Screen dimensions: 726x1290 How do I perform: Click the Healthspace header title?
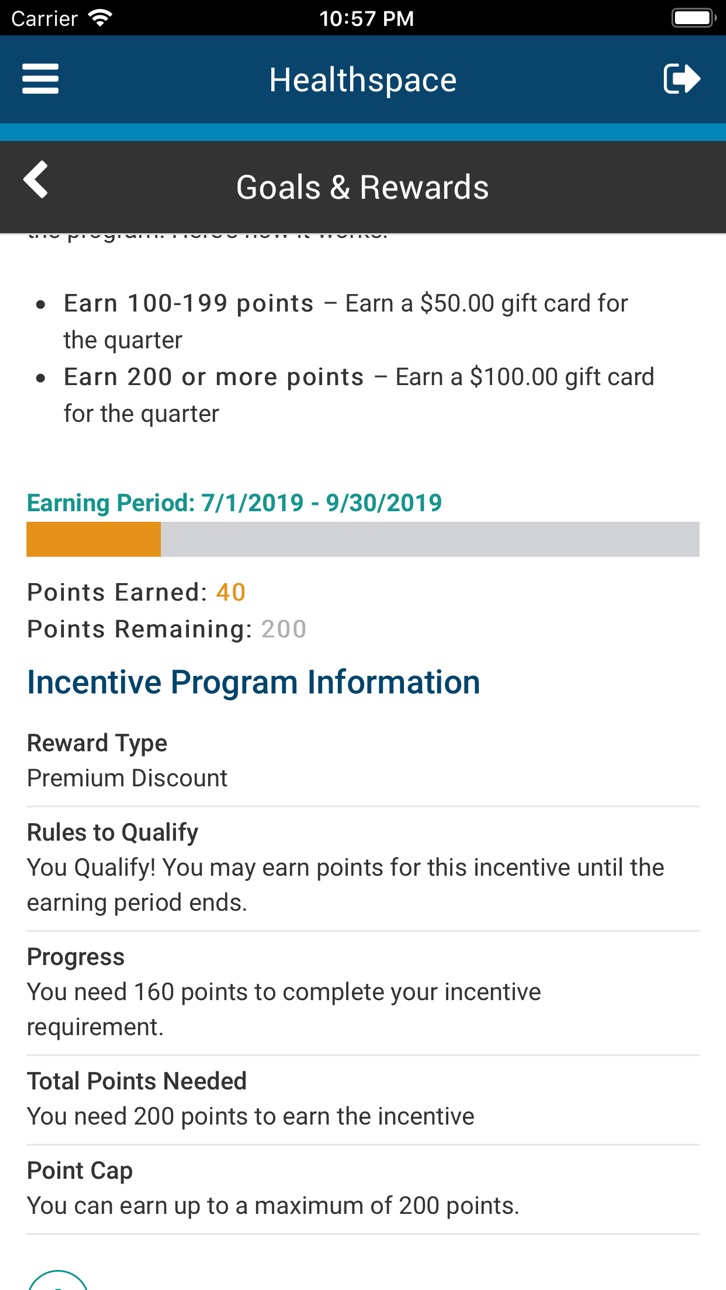[x=362, y=80]
